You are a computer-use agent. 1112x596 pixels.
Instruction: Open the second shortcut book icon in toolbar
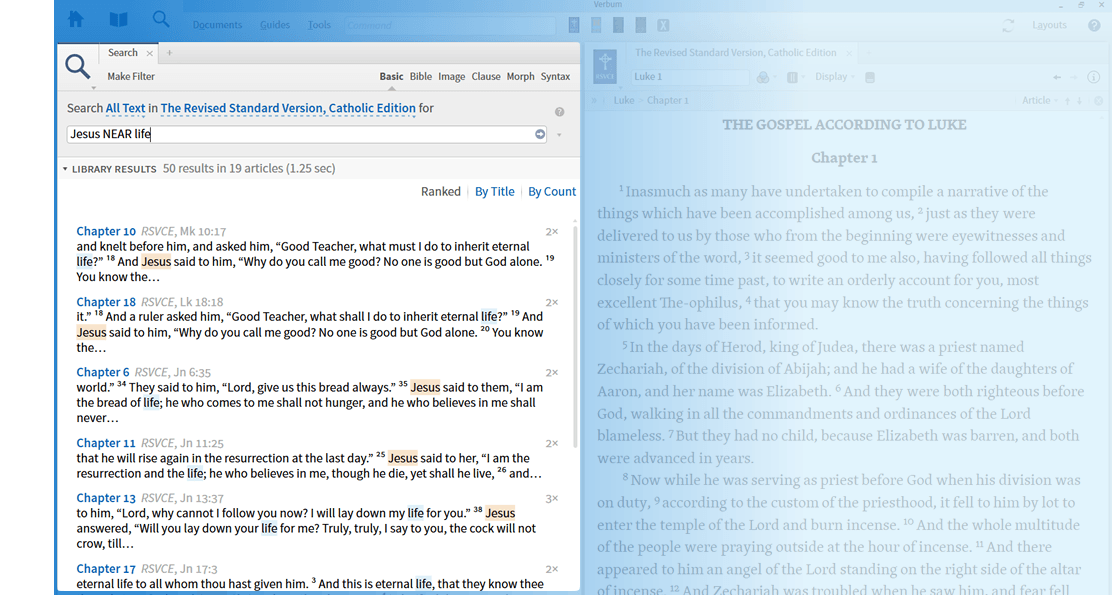coord(596,26)
